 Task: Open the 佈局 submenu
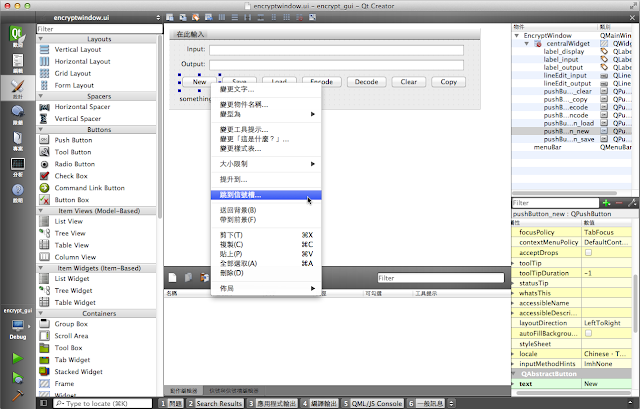[x=266, y=288]
